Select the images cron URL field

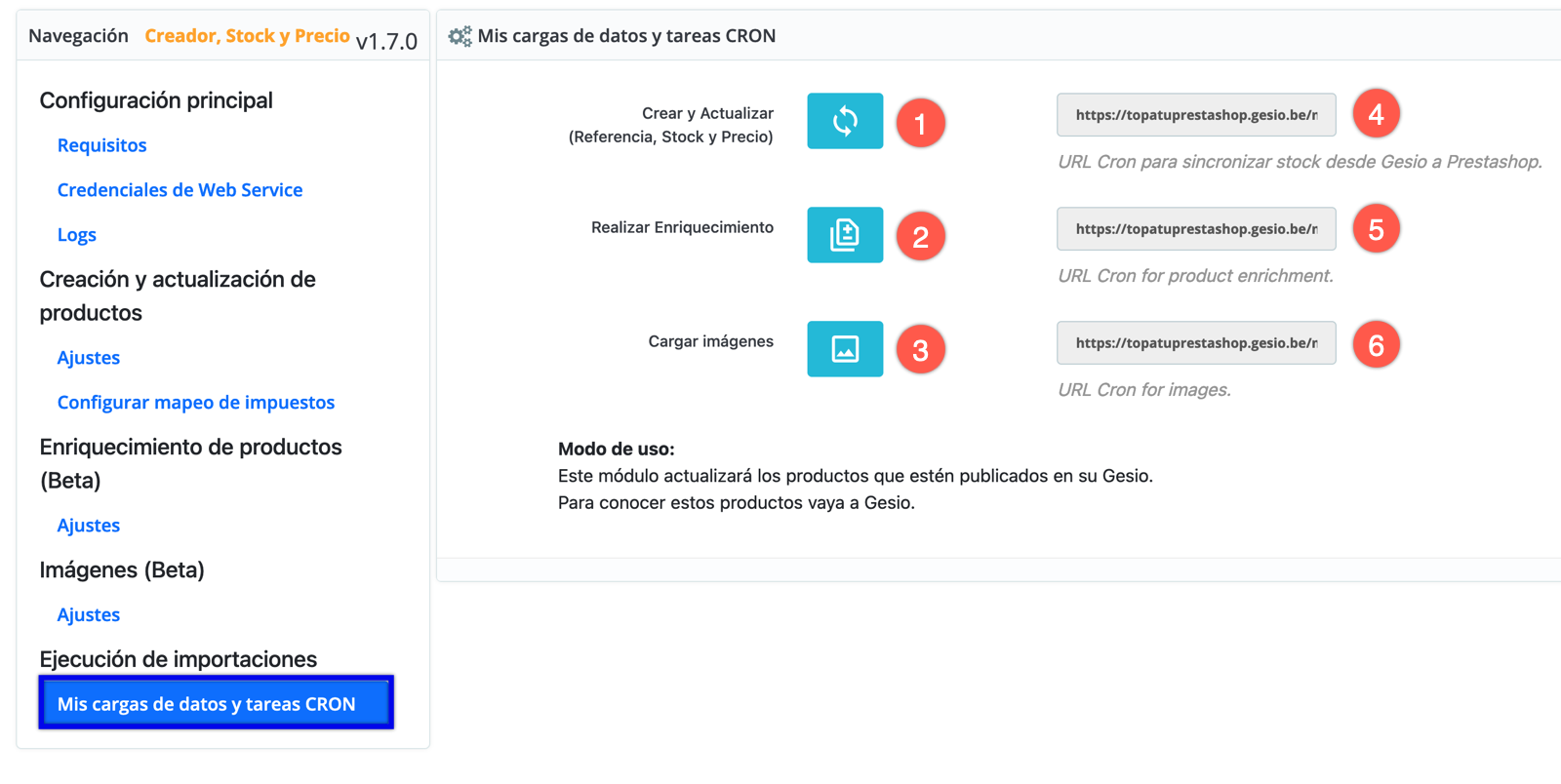tap(1196, 343)
